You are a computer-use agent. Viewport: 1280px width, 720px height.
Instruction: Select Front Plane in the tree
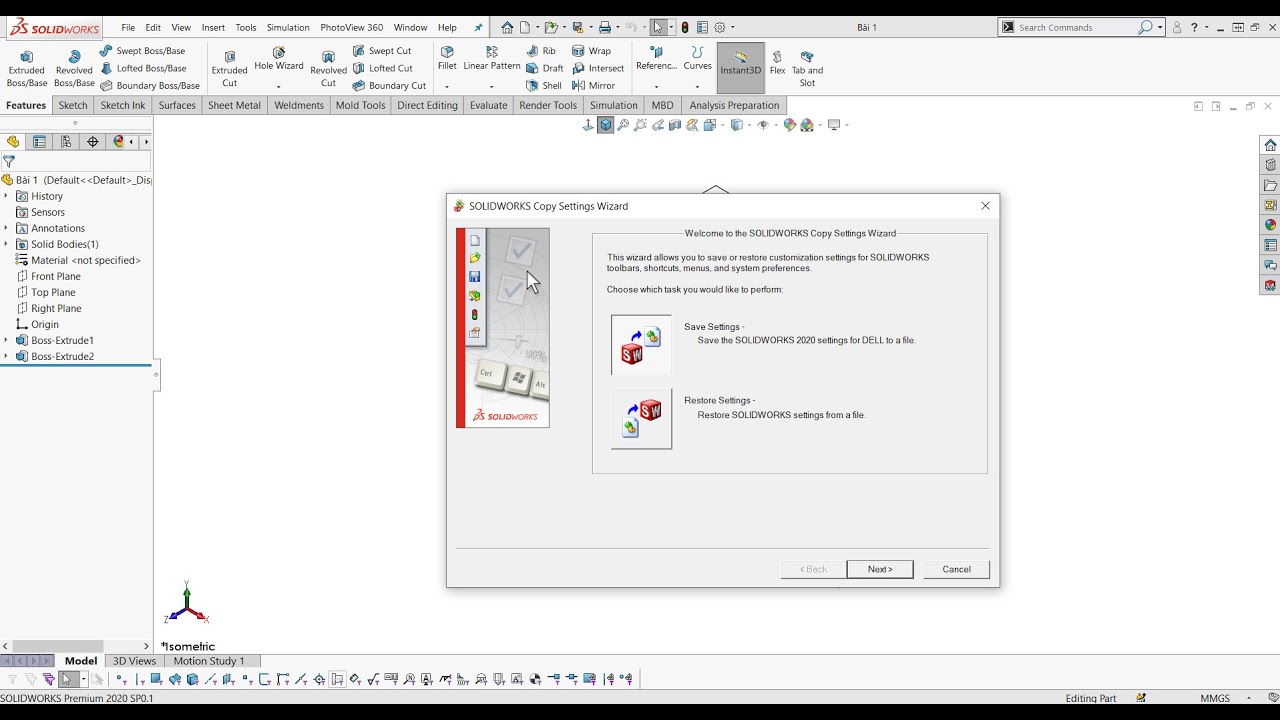48,276
